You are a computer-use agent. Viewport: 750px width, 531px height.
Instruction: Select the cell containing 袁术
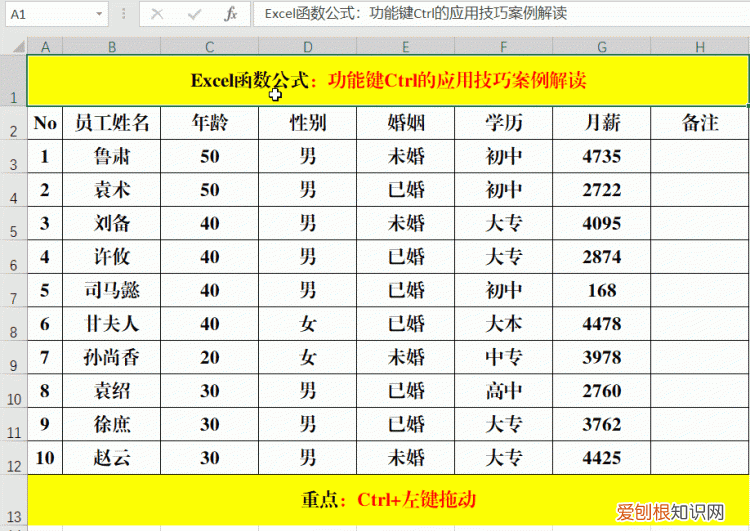(x=111, y=190)
